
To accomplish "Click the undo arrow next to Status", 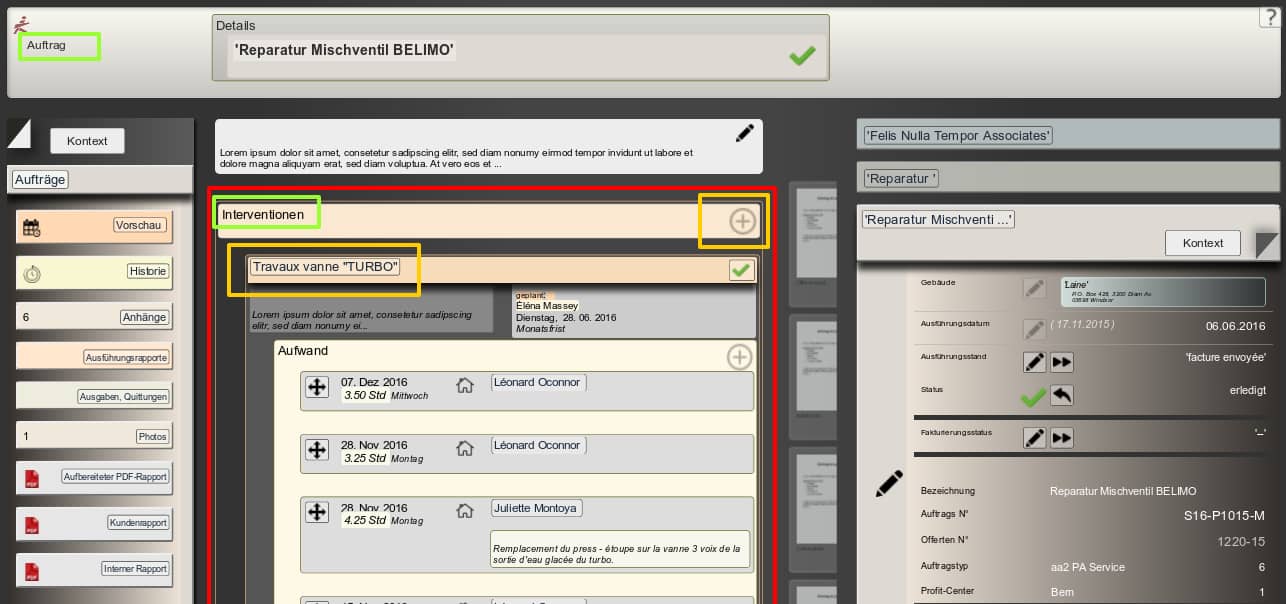I will click(1061, 395).
